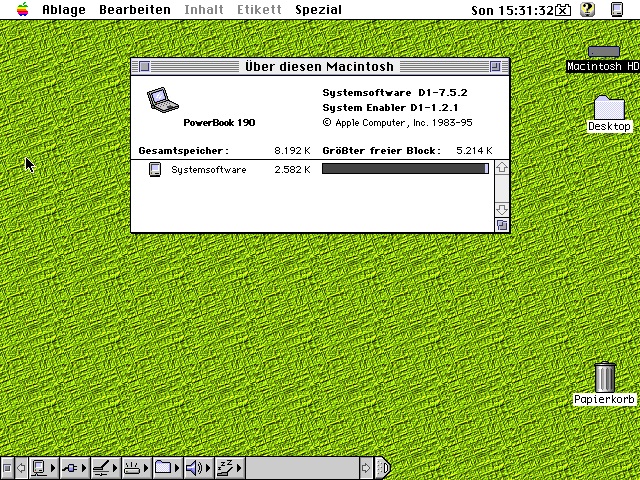
Task: Click the Apple Computer copyright line
Action: coord(397,123)
